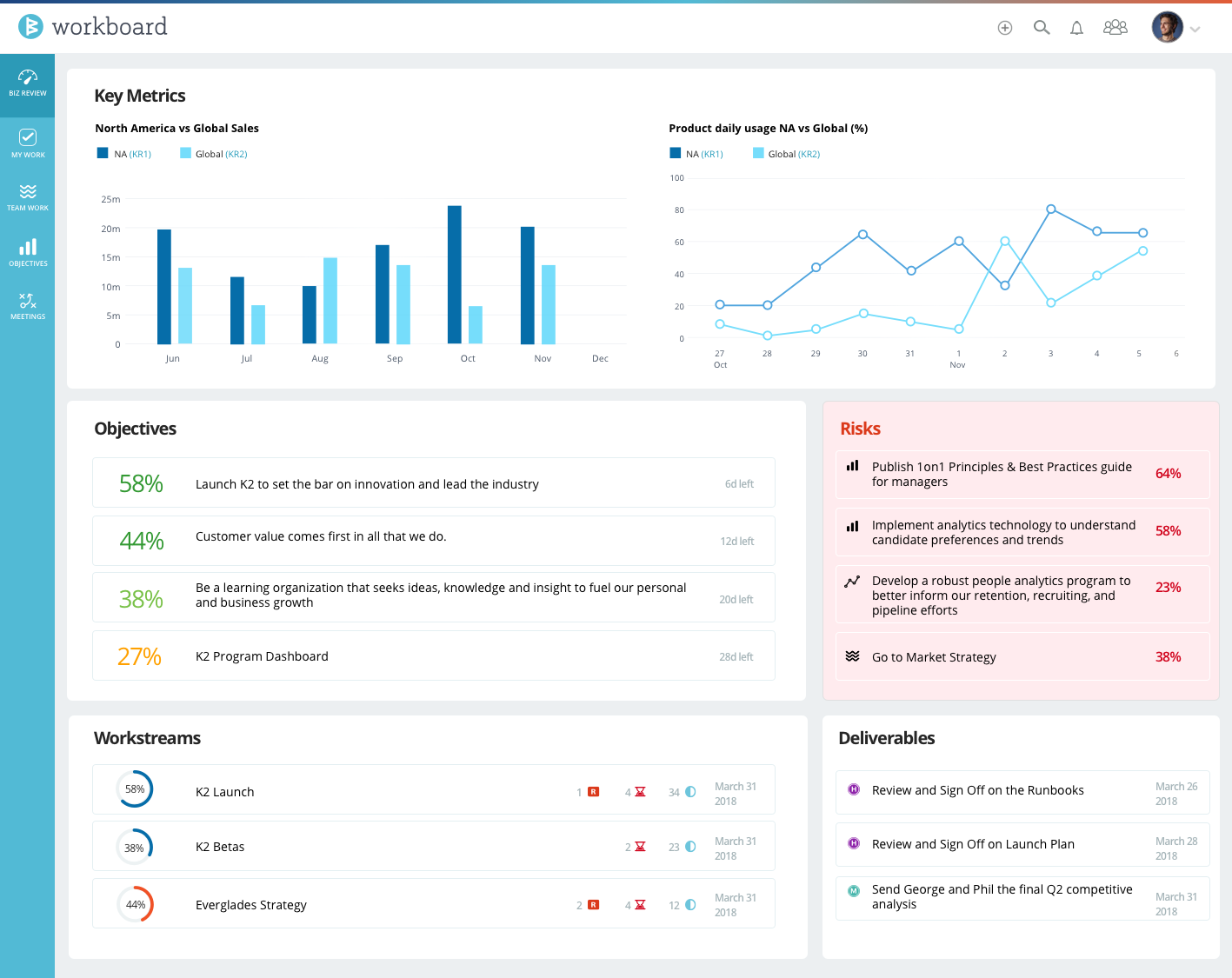Toggle the NA (KR1) legend on sales chart
1232x978 pixels.
[x=123, y=153]
